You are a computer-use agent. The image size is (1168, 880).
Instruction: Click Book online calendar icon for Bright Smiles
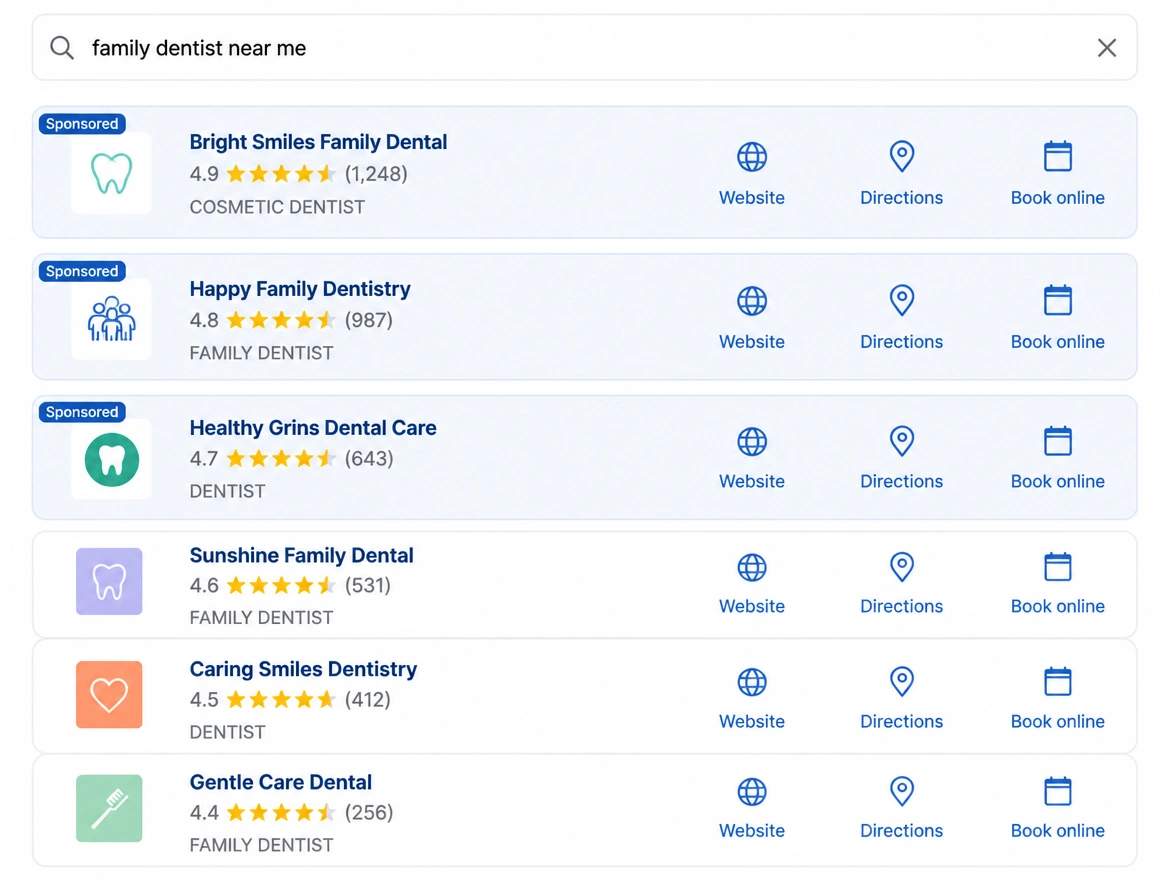(x=1057, y=156)
